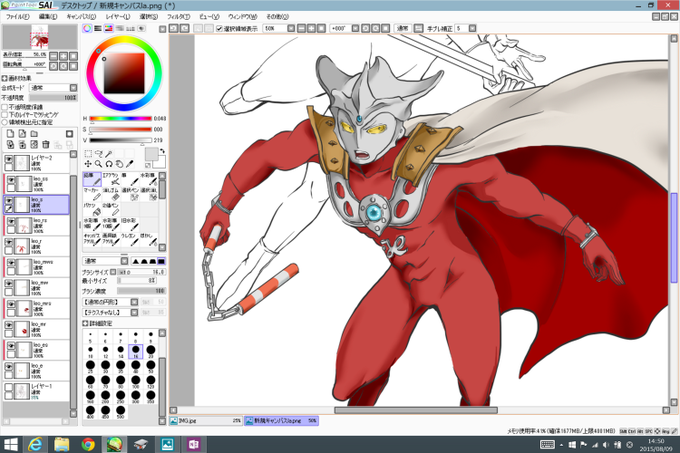Choose brush size 20 preset
This screenshot has height=453, width=680.
tap(151, 351)
